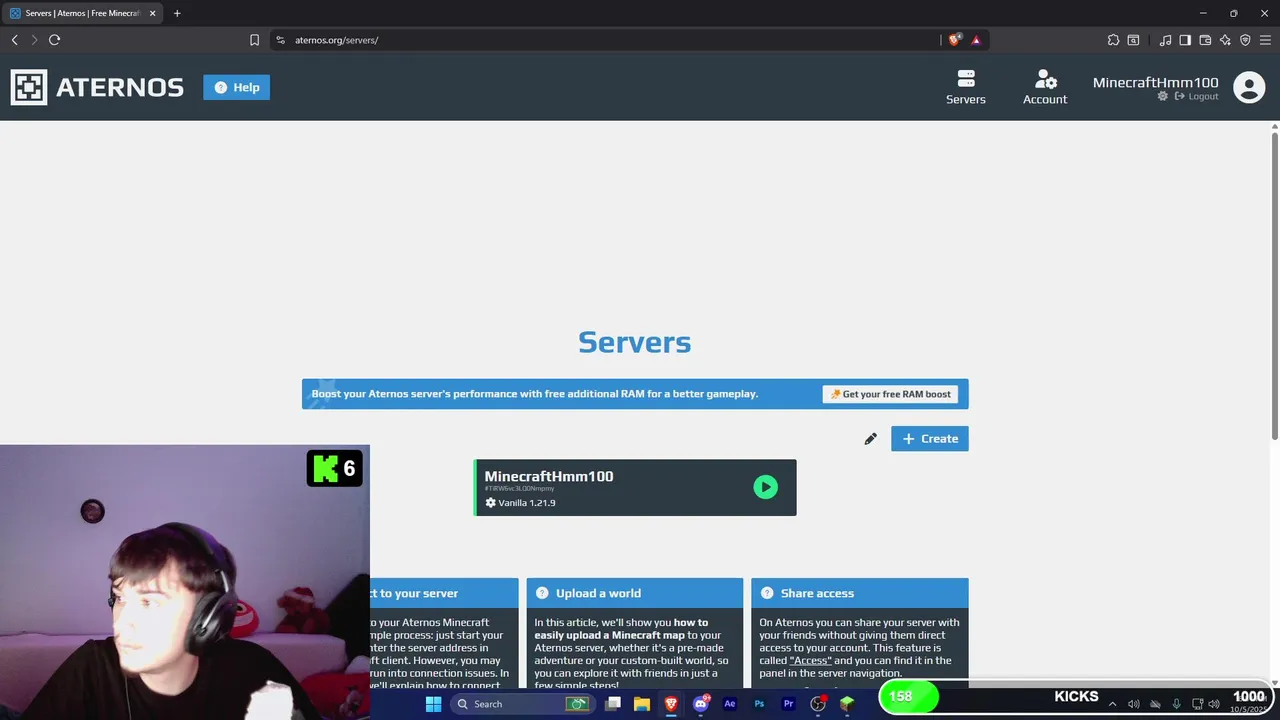Open Brave Rewards triangle icon

976,40
